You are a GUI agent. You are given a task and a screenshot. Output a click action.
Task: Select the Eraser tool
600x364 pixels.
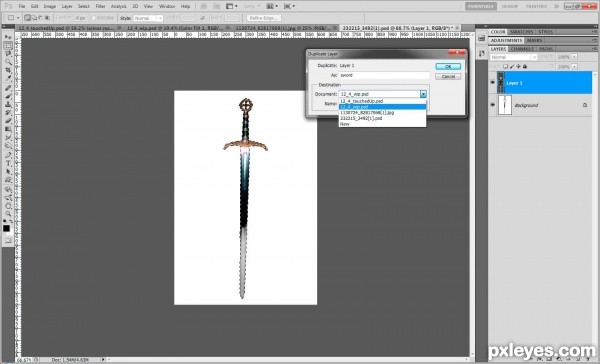click(8, 121)
